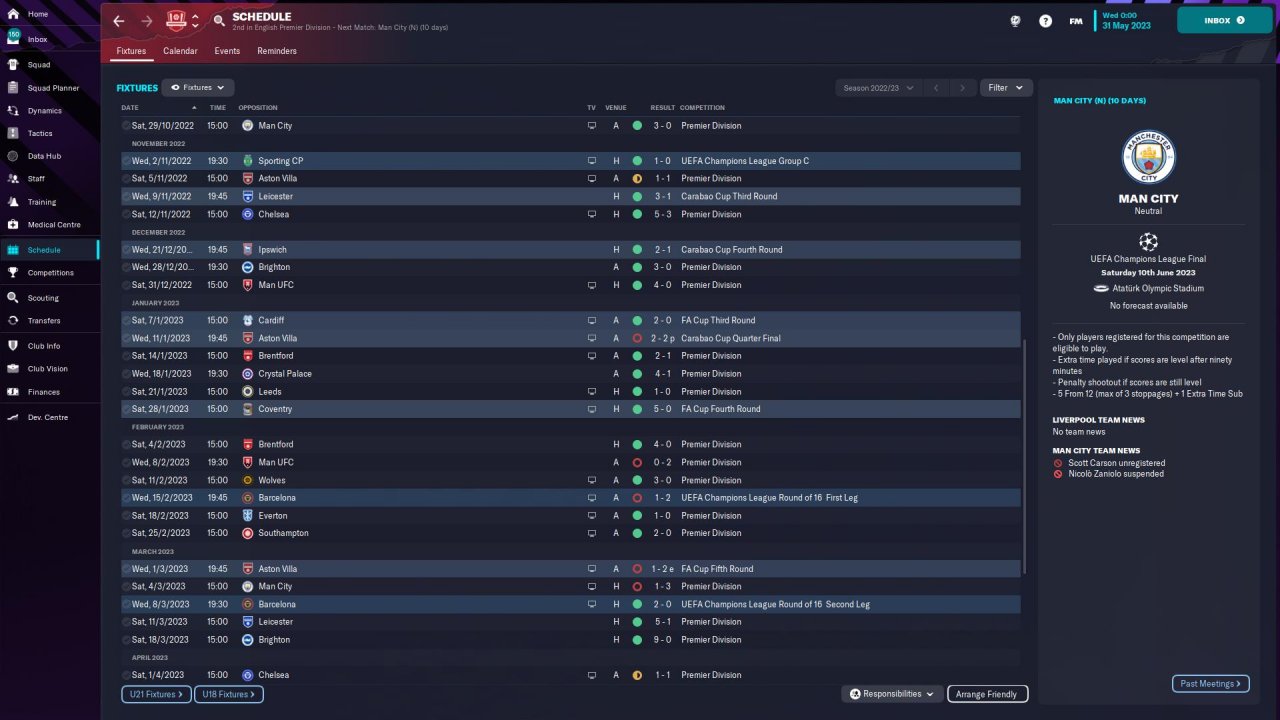Open the Squad icon in the sidebar
Screen dimensions: 1280x720
tap(13, 65)
